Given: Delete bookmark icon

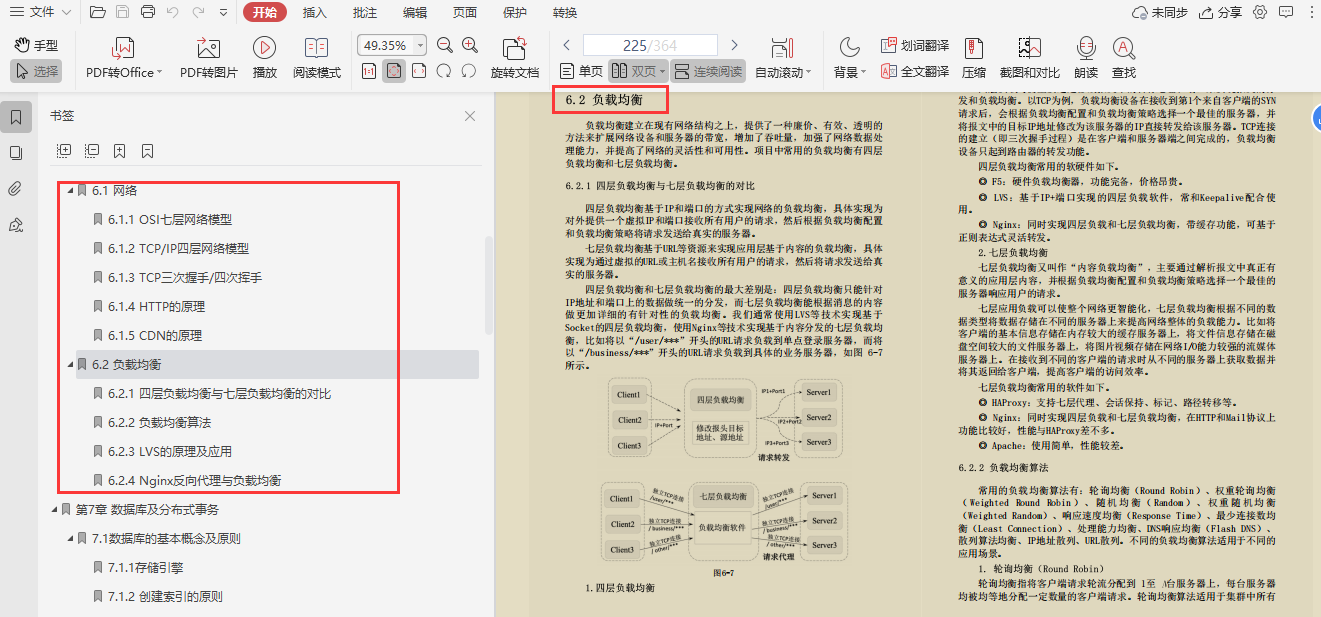Looking at the screenshot, I should [147, 151].
